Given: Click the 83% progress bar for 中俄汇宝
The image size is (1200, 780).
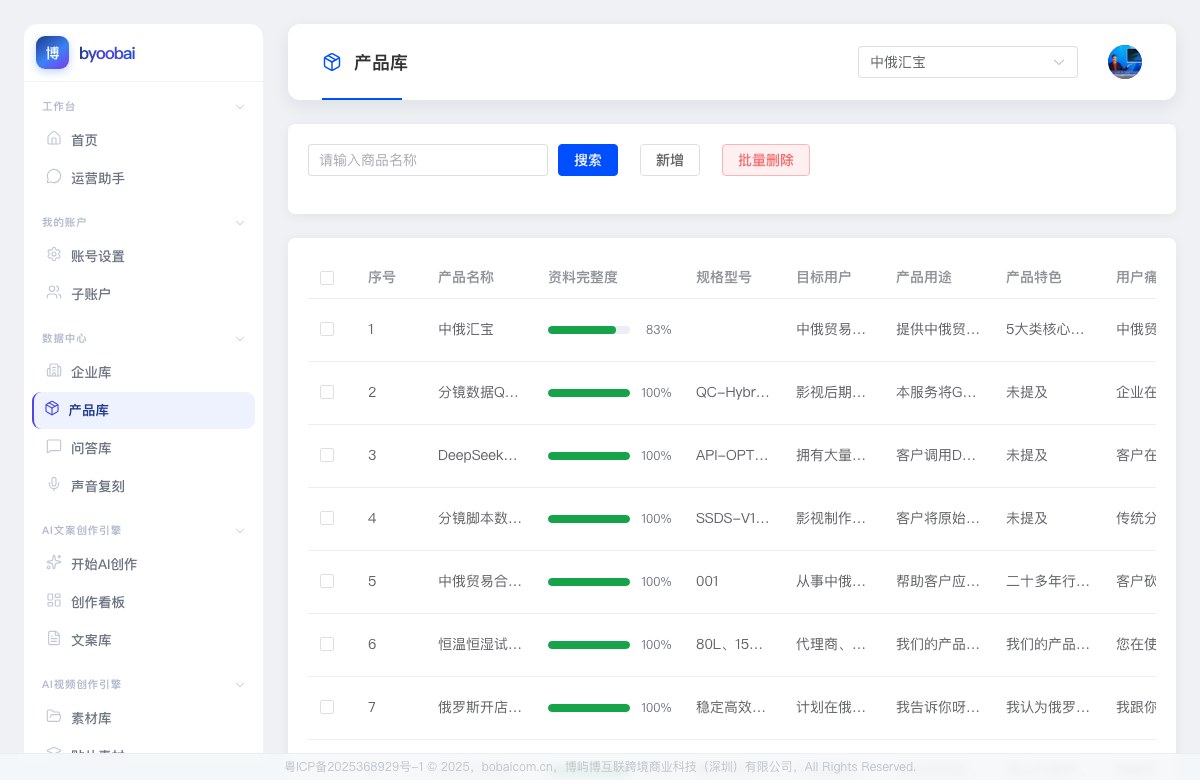Looking at the screenshot, I should tap(589, 329).
